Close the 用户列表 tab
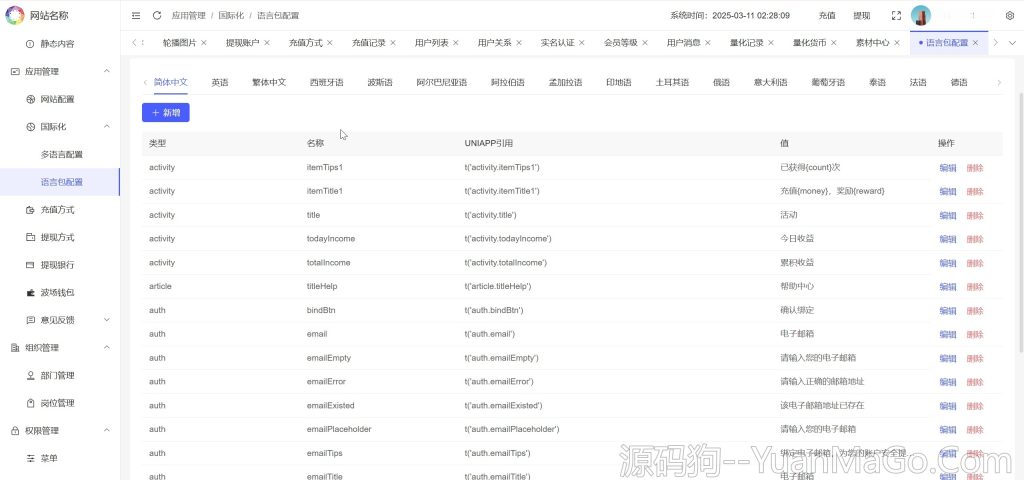Screen dimensions: 1024x480 click(456, 42)
